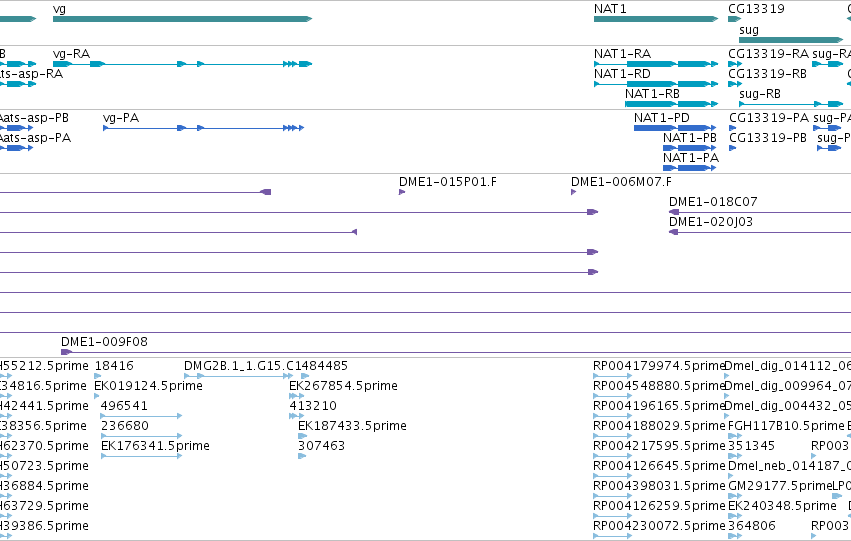
Task: Click the CG13319-PB protein label
Action: pyautogui.click(x=767, y=138)
